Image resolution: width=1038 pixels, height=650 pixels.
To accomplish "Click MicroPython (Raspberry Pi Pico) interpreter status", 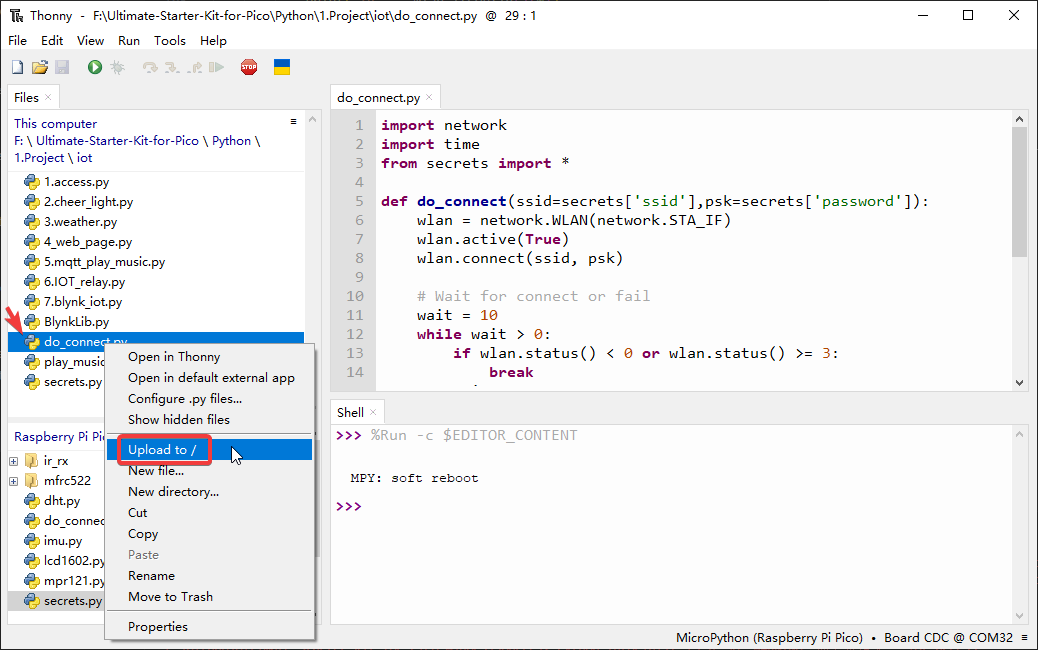I will pos(769,638).
